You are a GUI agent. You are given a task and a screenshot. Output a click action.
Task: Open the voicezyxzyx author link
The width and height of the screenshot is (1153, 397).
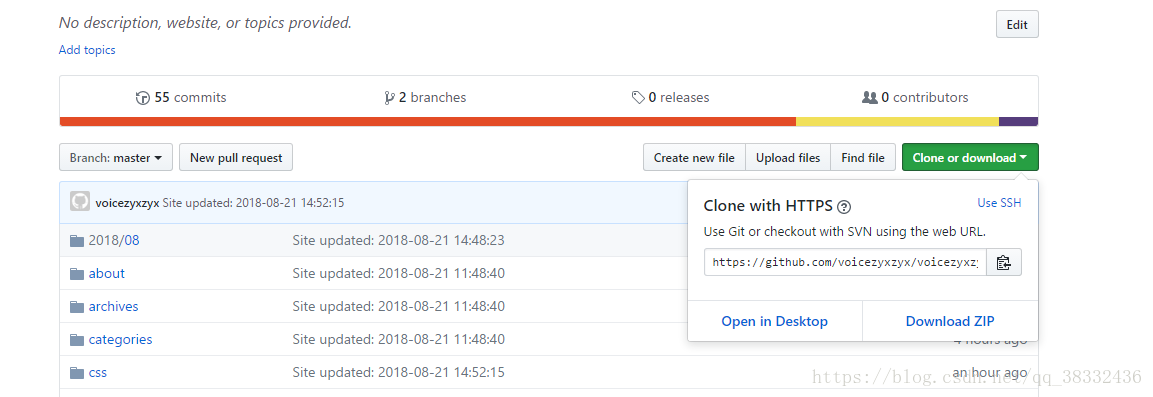pyautogui.click(x=127, y=202)
